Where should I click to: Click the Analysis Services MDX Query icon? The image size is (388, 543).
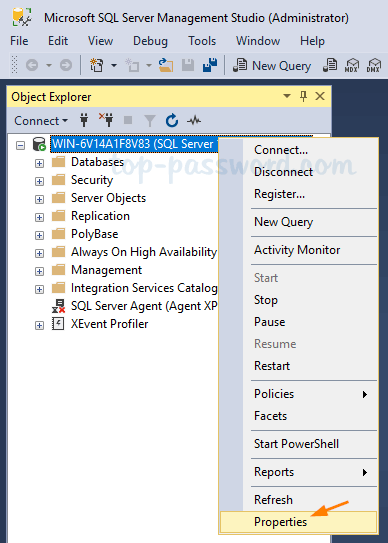pos(352,65)
